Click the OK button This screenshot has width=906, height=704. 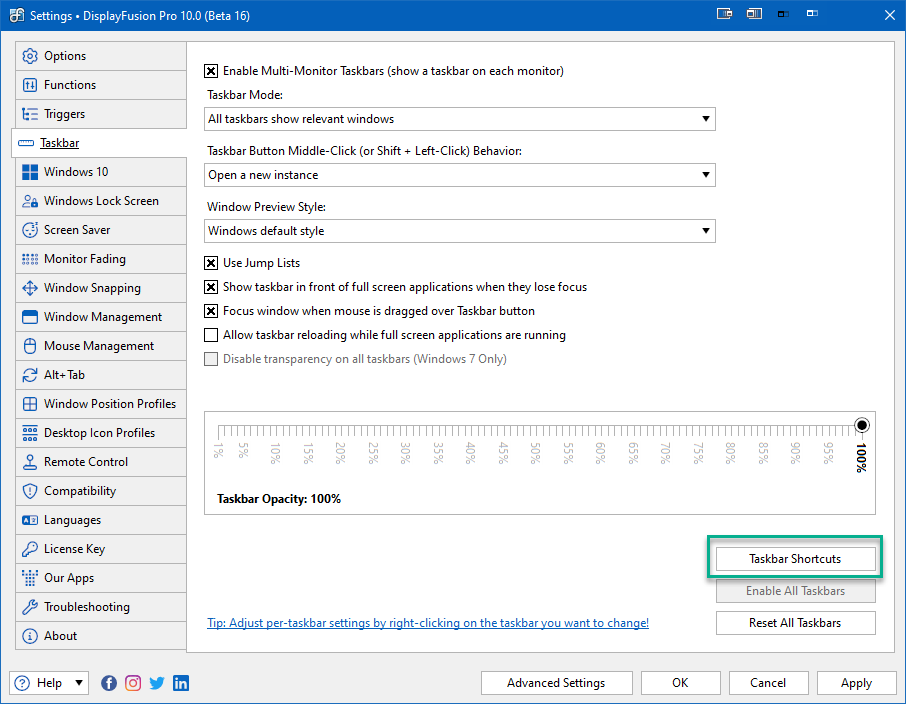[680, 683]
